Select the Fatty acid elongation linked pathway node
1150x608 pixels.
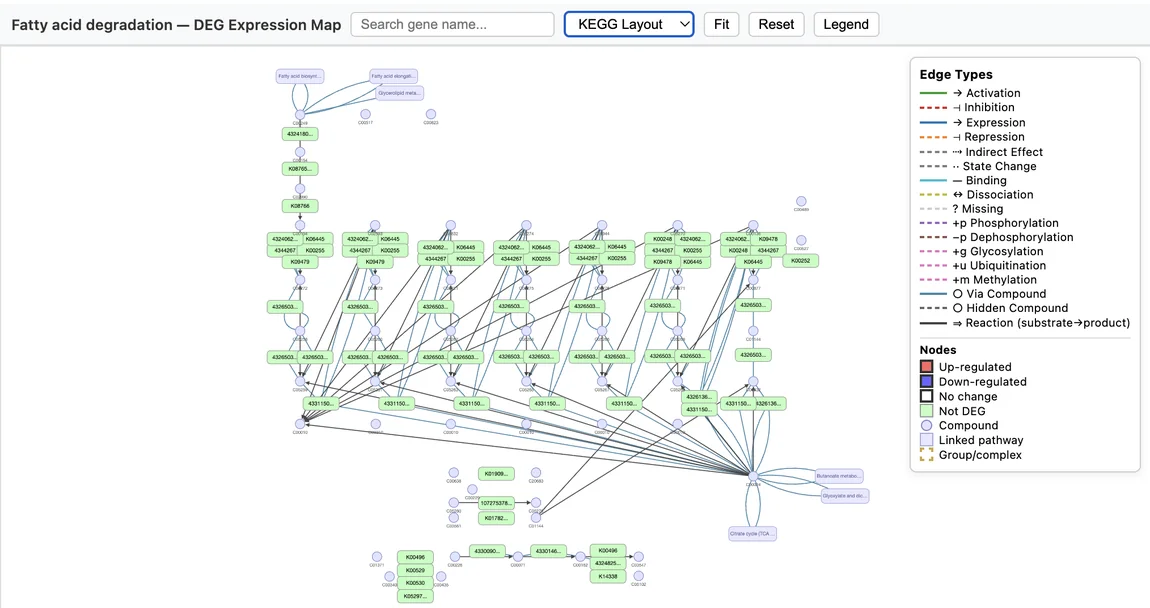tap(394, 76)
